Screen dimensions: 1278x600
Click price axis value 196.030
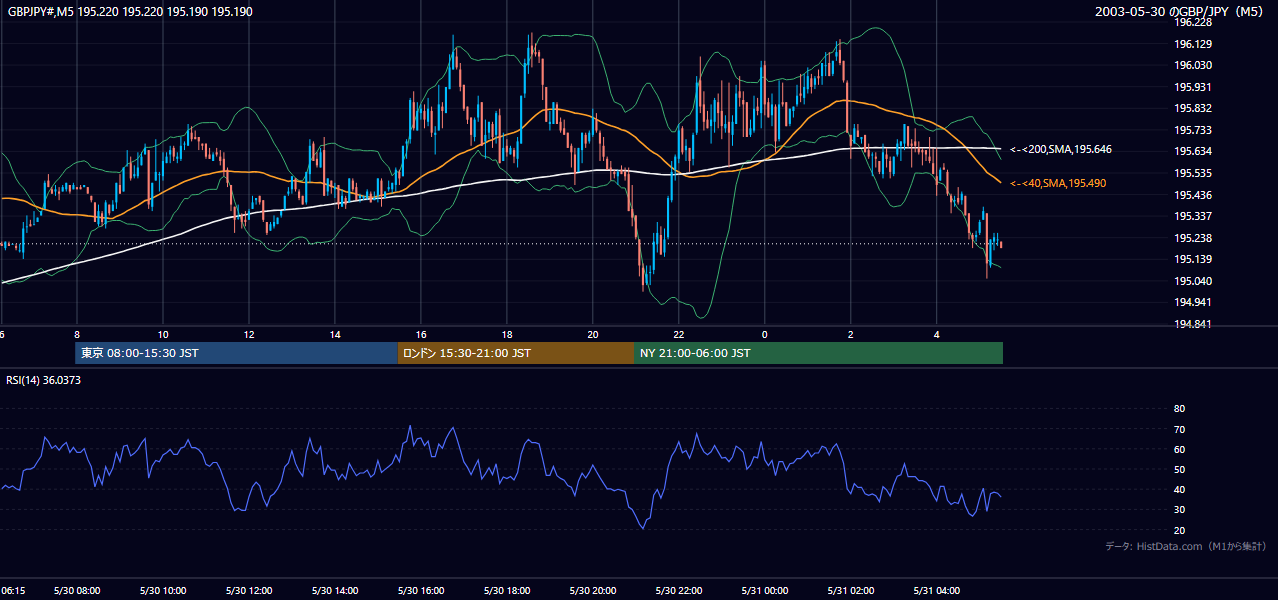[x=1194, y=65]
